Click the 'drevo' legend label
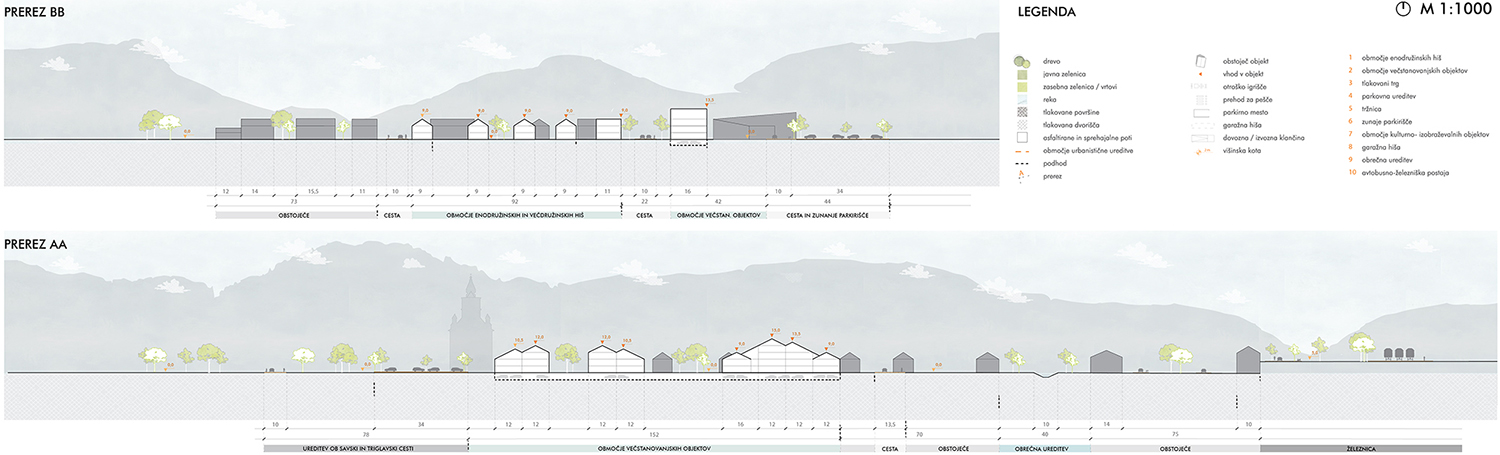 [x=1054, y=62]
